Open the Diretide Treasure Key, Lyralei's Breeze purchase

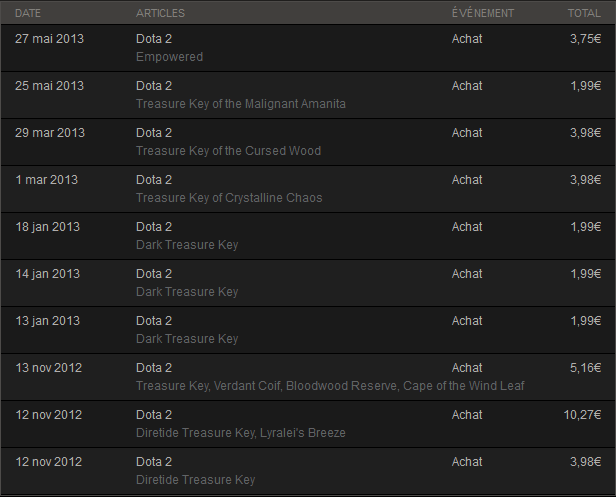pyautogui.click(x=308, y=424)
